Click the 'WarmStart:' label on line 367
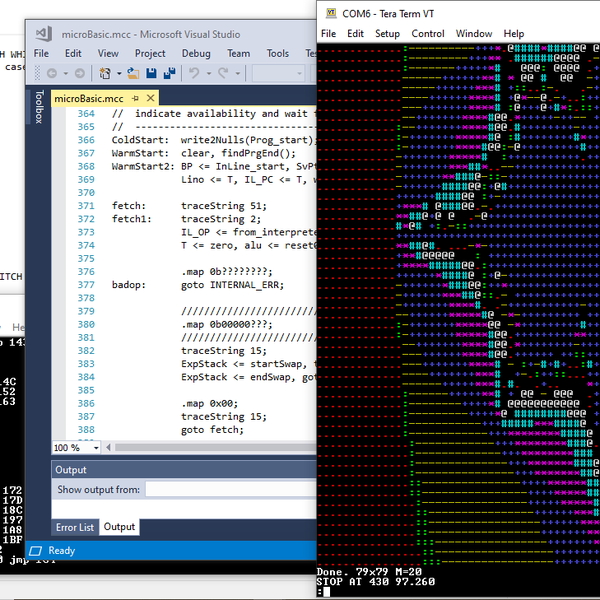This screenshot has width=600, height=600. (x=140, y=153)
